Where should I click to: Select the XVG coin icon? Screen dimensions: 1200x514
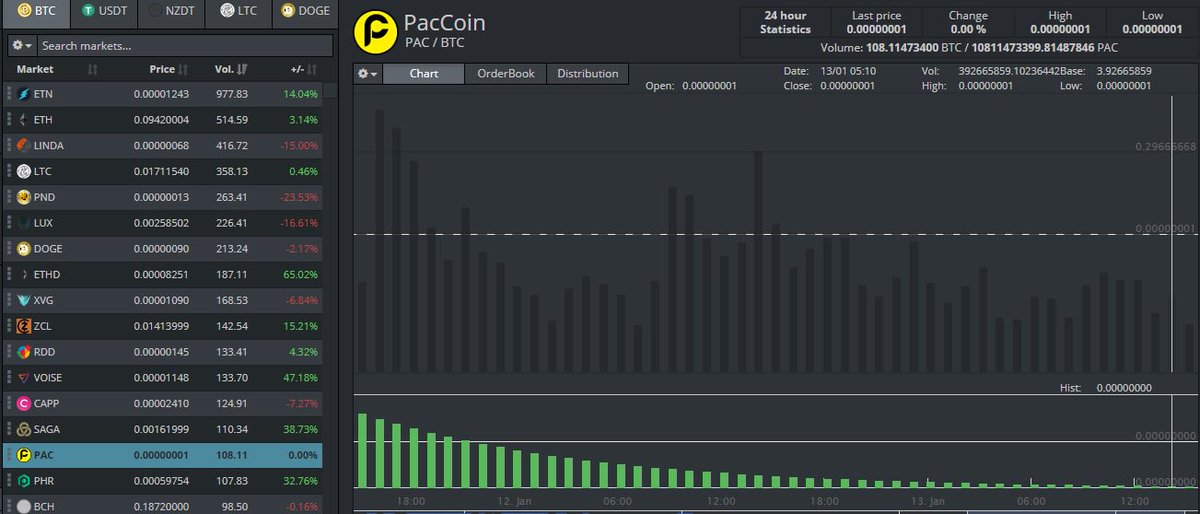coord(24,300)
